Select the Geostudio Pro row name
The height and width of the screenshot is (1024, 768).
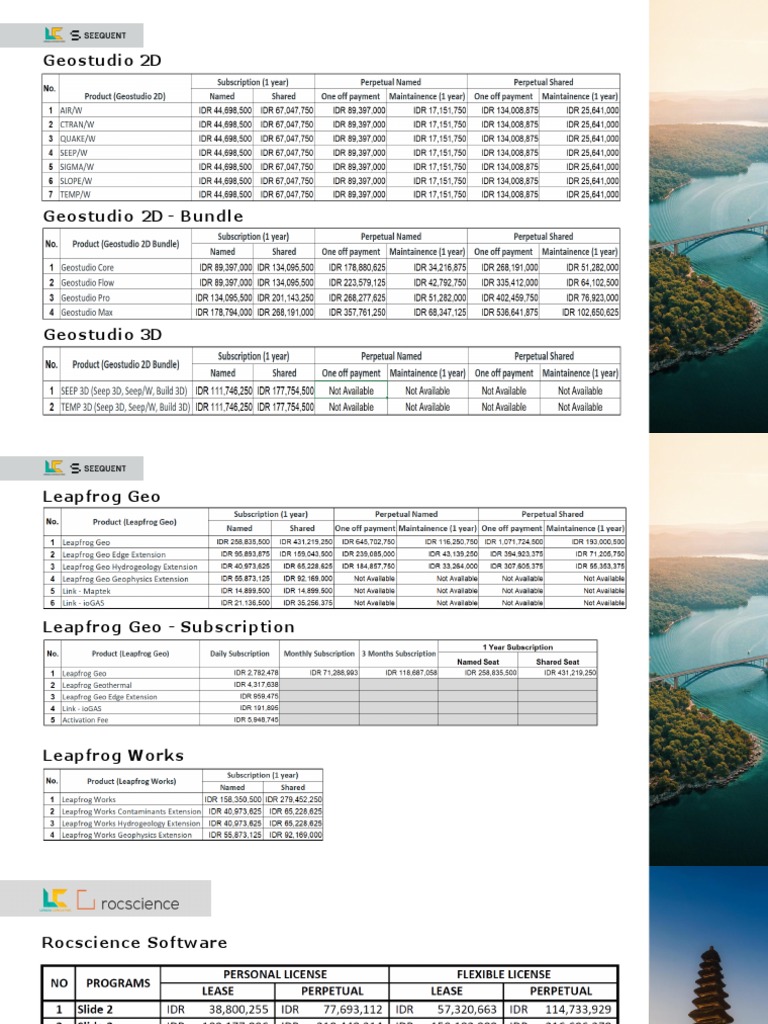point(86,298)
